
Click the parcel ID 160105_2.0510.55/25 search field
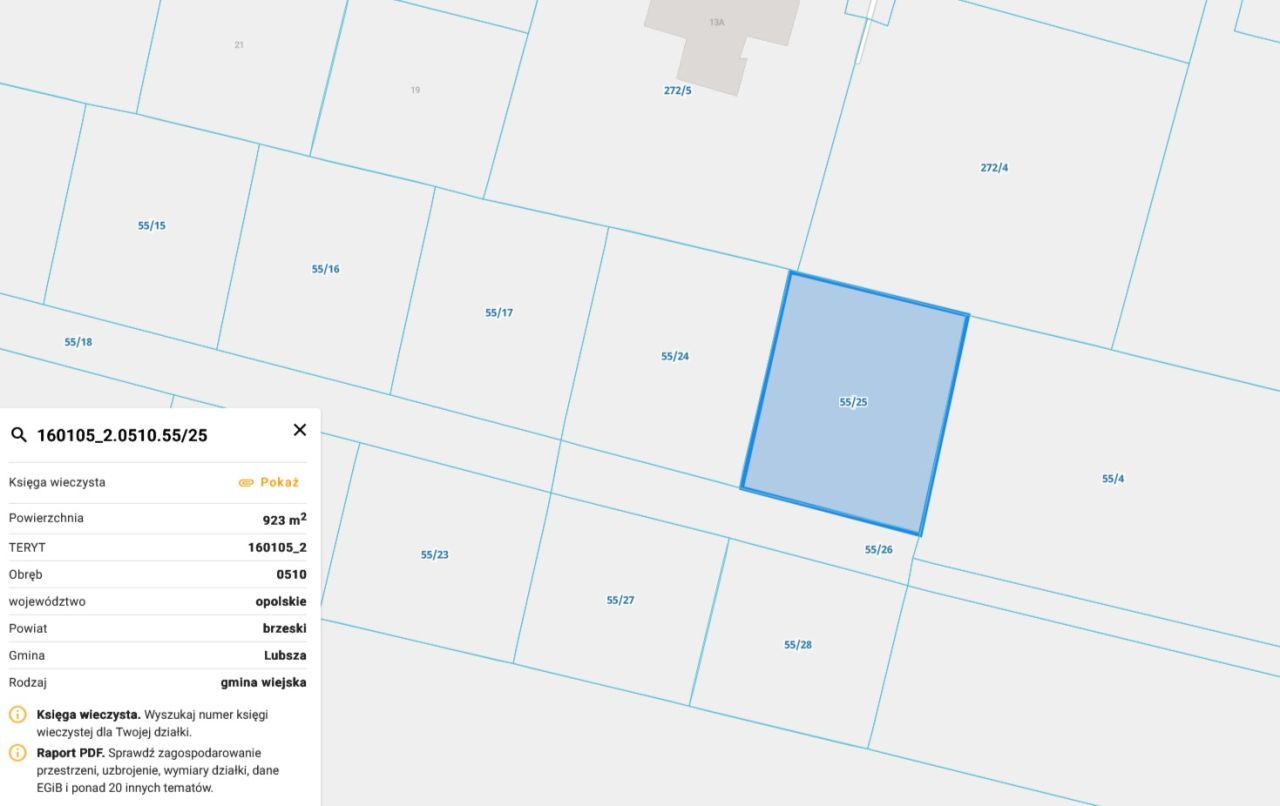[122, 435]
